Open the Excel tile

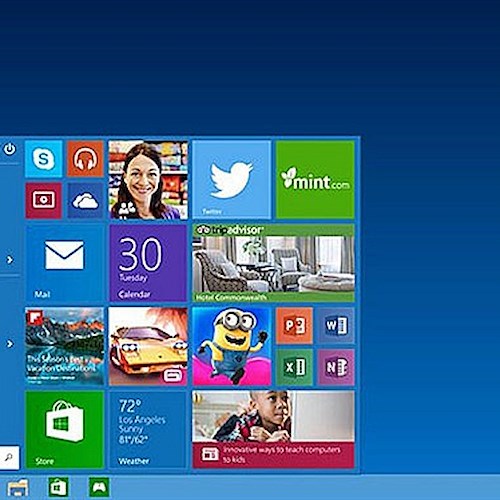(294, 367)
